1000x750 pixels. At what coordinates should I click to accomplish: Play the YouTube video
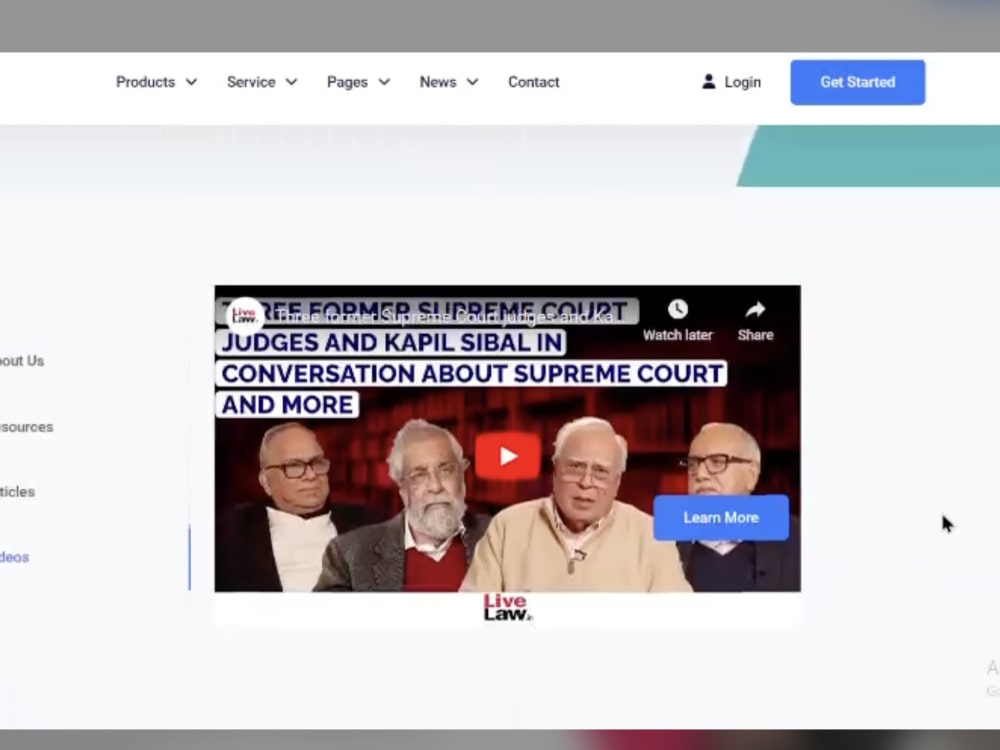[x=508, y=456]
